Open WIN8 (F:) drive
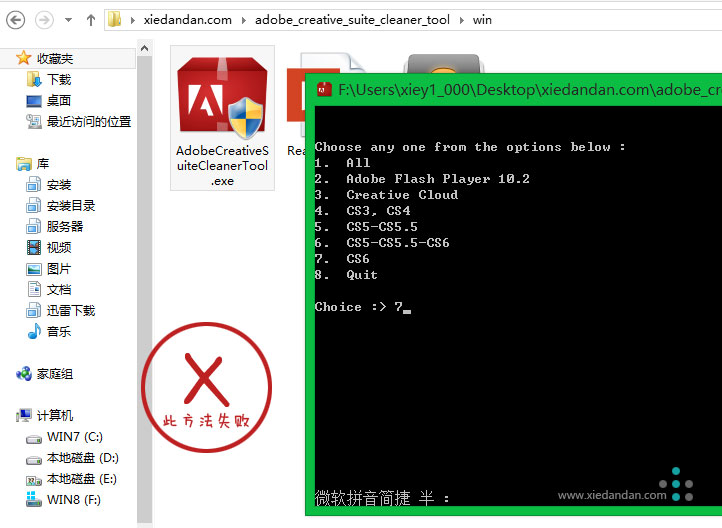This screenshot has width=722, height=528. [x=74, y=499]
